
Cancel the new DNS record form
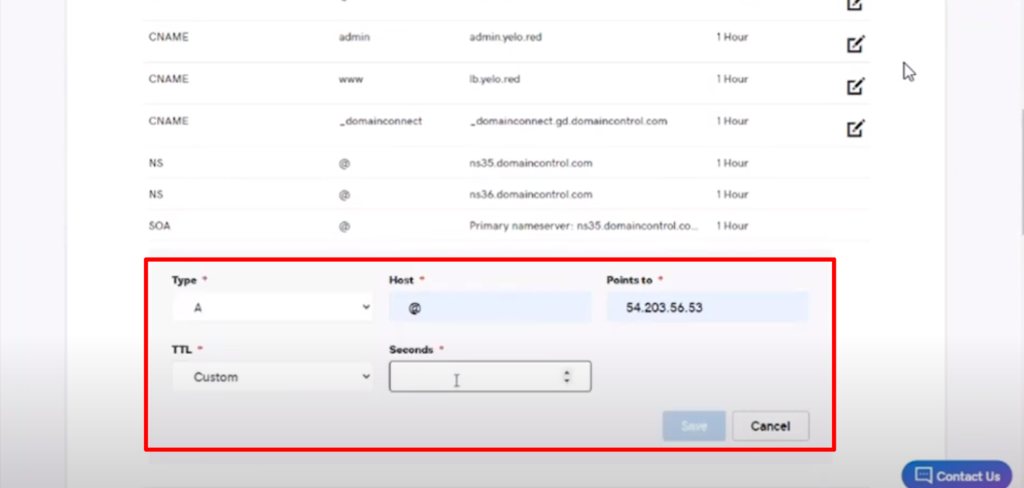pos(770,426)
